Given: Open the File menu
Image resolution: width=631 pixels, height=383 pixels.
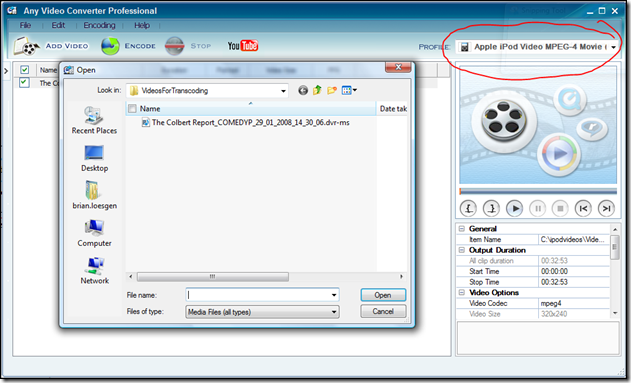Looking at the screenshot, I should point(25,25).
